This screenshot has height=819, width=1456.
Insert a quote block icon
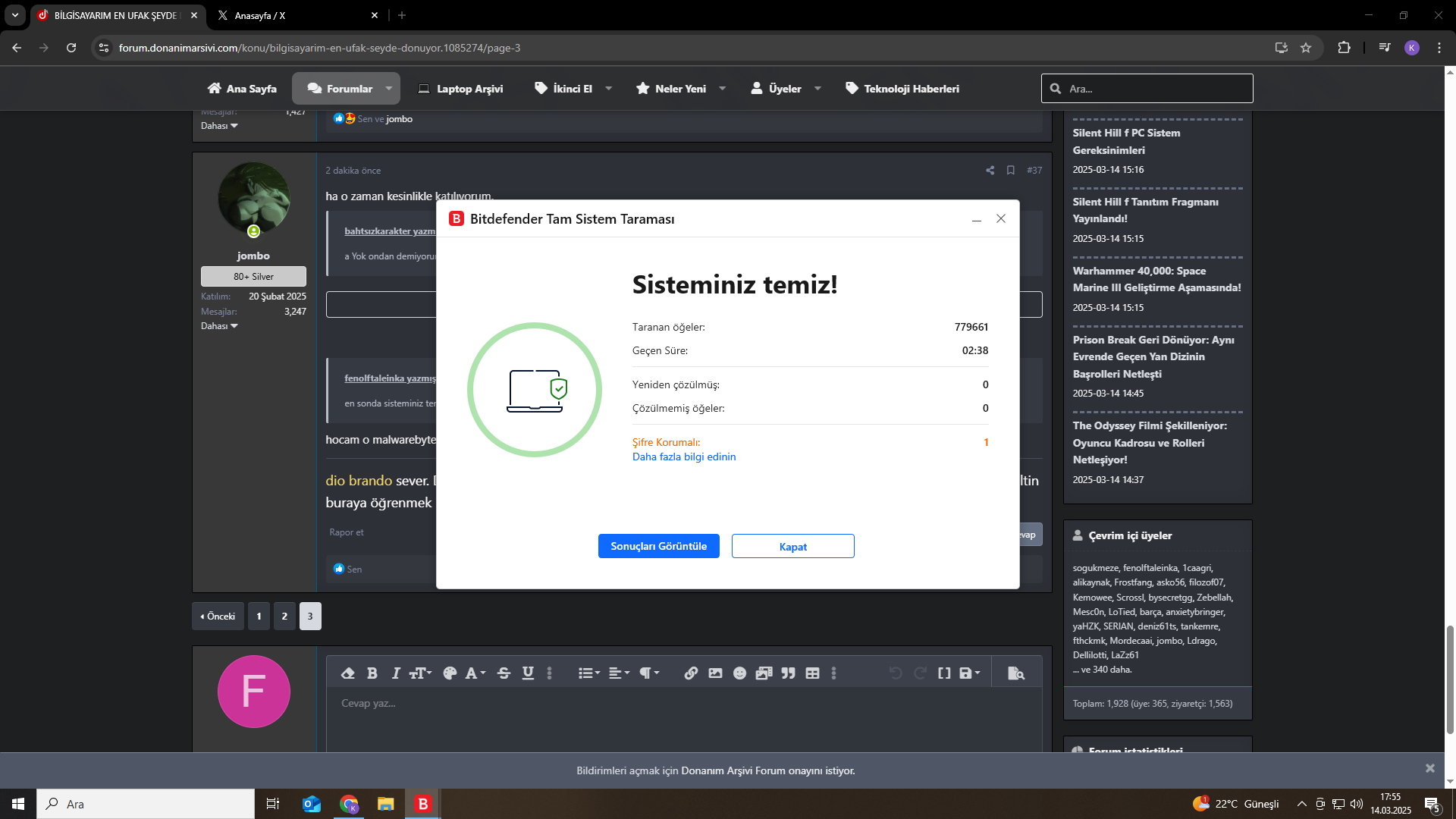(x=789, y=673)
